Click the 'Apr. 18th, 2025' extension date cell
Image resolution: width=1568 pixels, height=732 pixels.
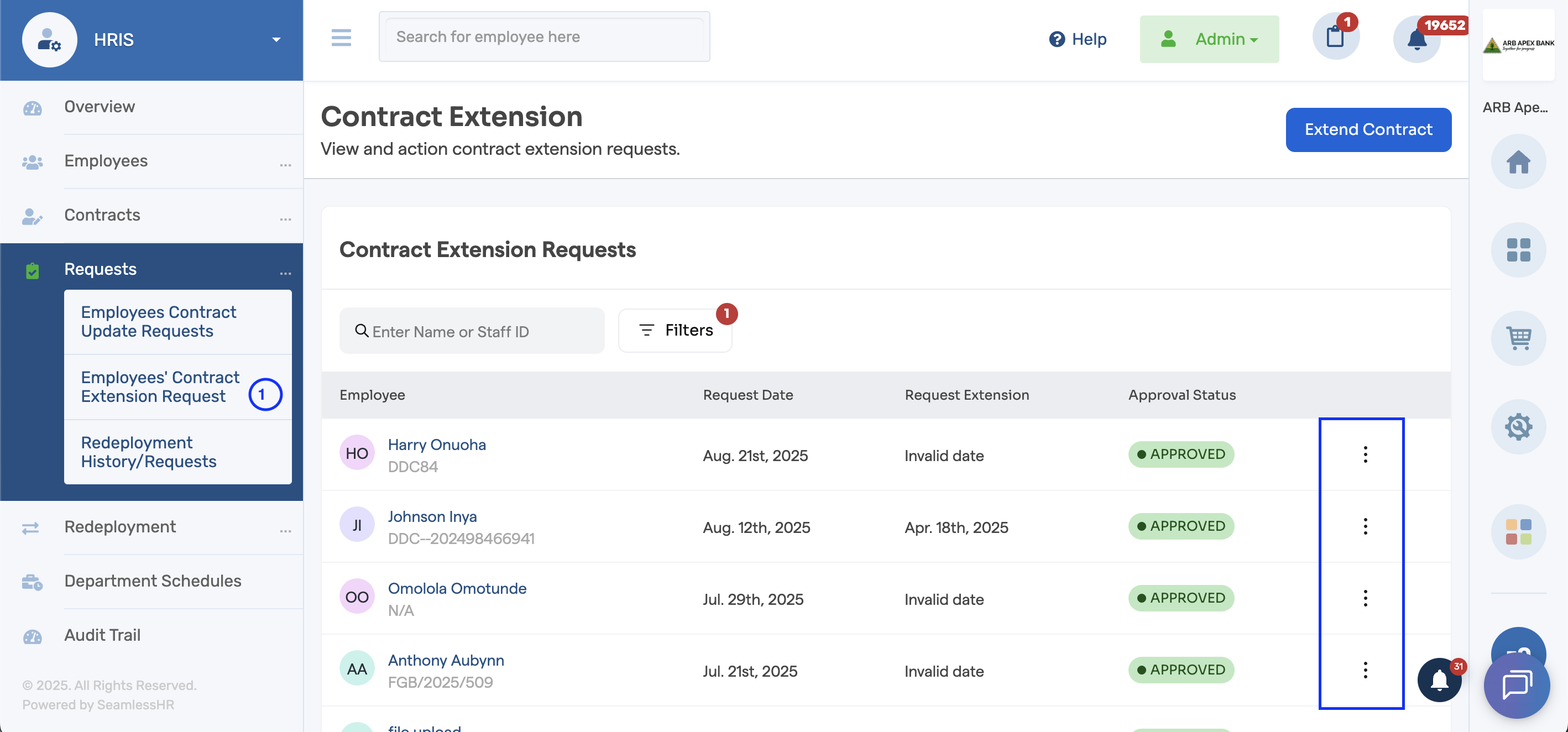(x=955, y=527)
